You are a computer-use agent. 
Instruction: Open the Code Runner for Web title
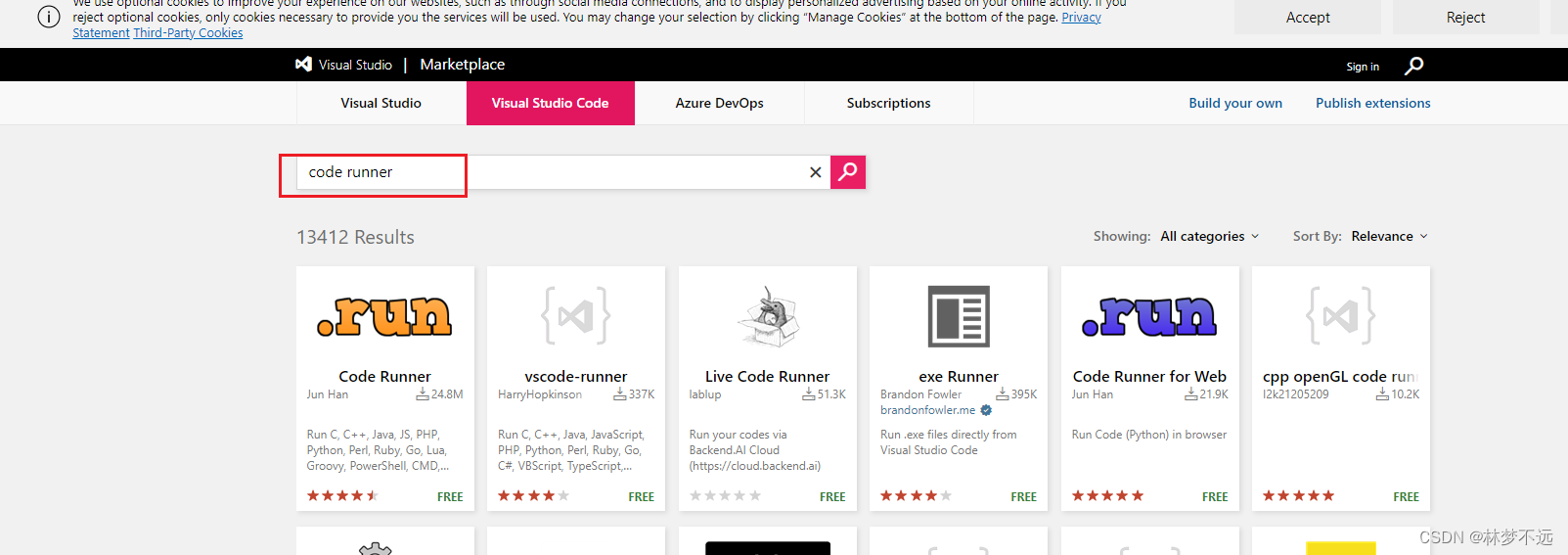click(x=1149, y=376)
